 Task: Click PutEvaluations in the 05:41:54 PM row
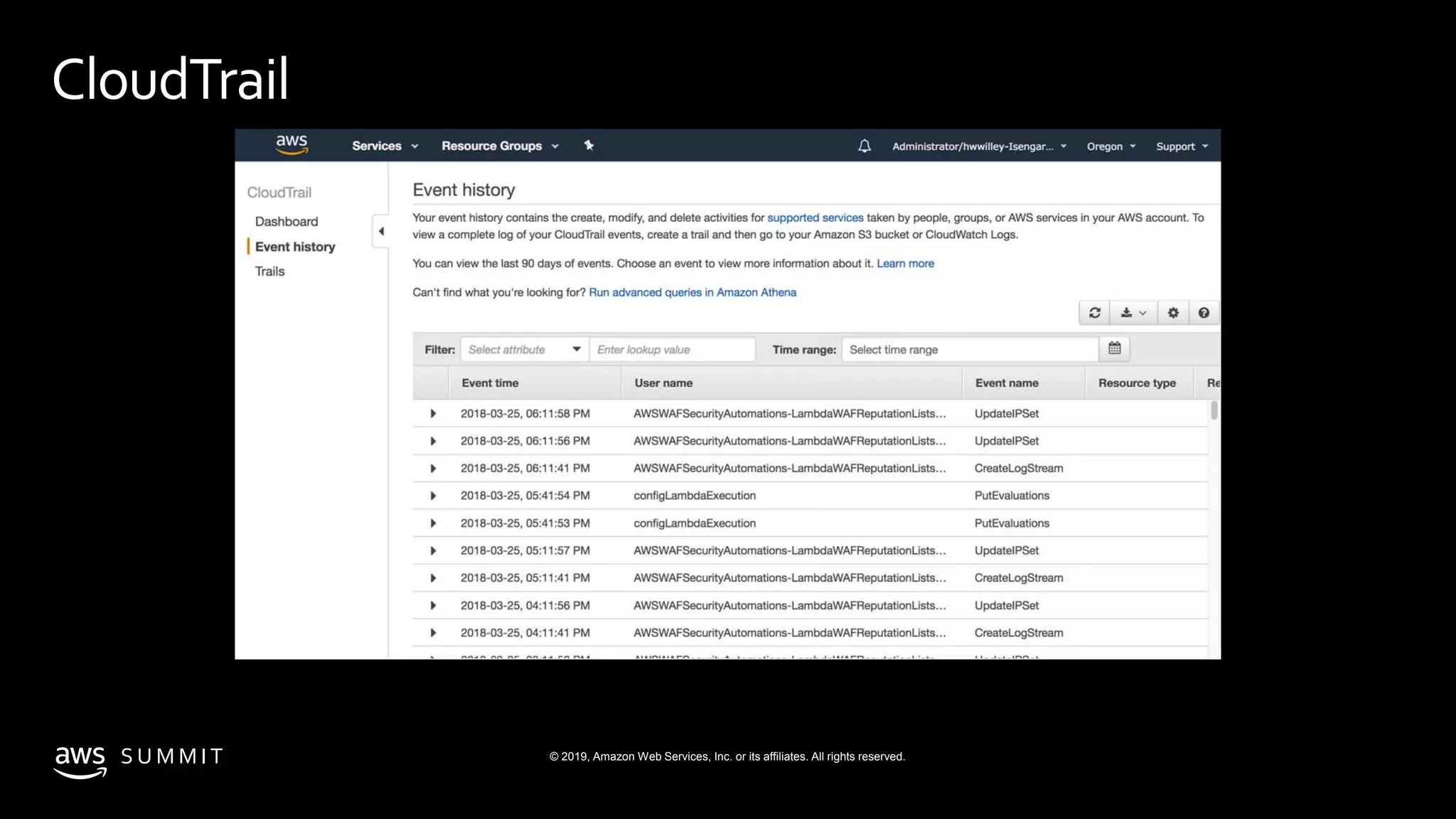tap(1012, 496)
